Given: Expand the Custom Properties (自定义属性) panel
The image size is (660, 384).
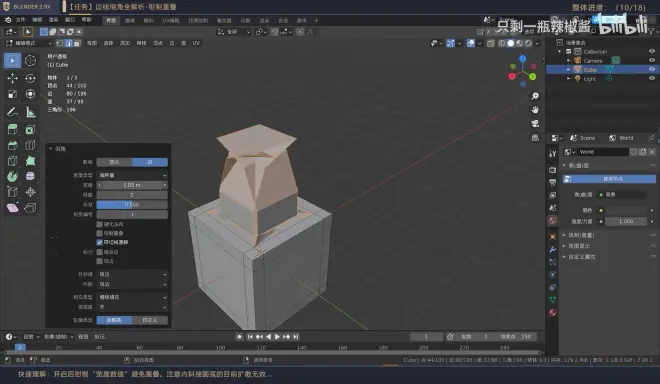Looking at the screenshot, I should 582,256.
